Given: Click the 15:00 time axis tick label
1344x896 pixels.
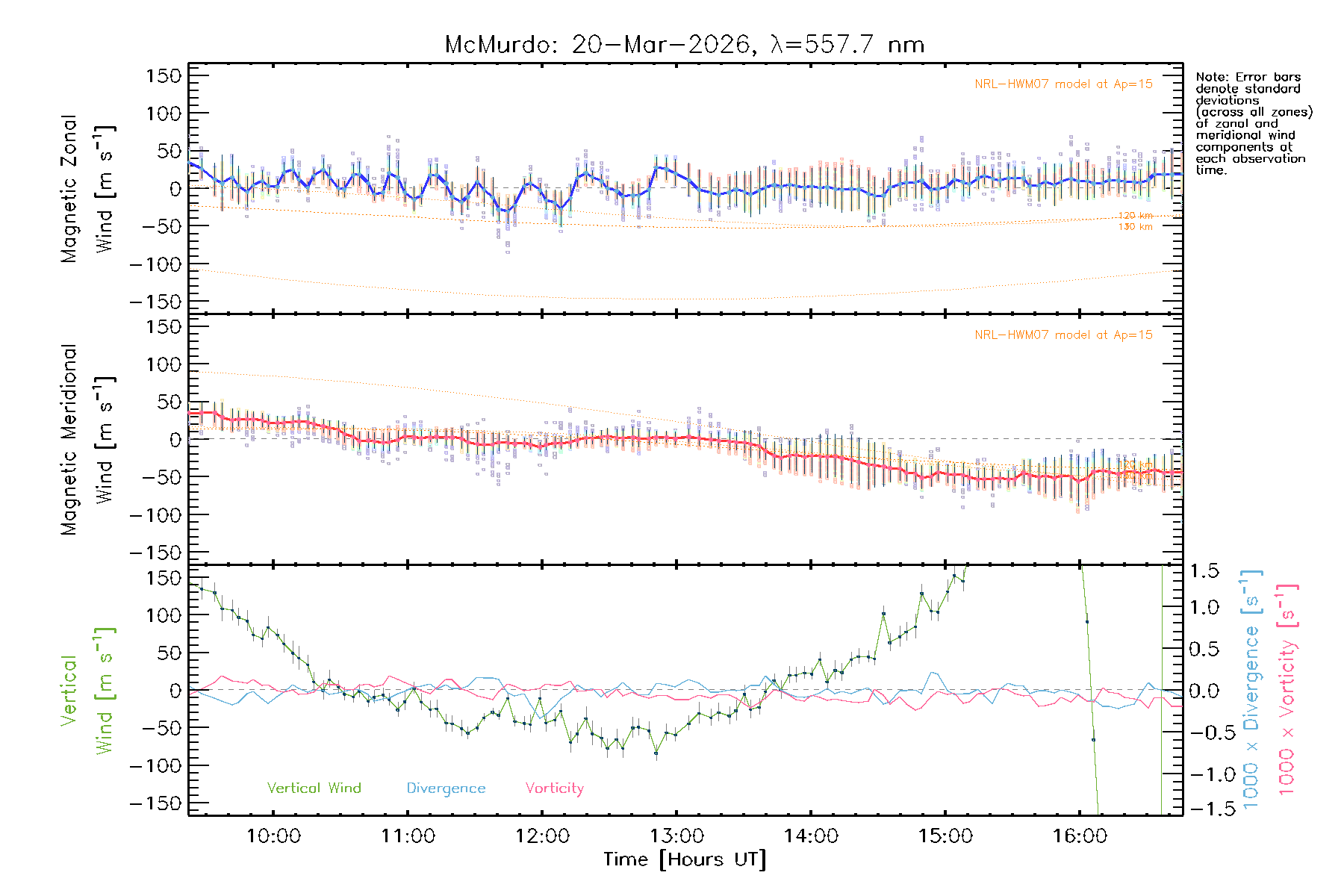Looking at the screenshot, I should [x=945, y=836].
